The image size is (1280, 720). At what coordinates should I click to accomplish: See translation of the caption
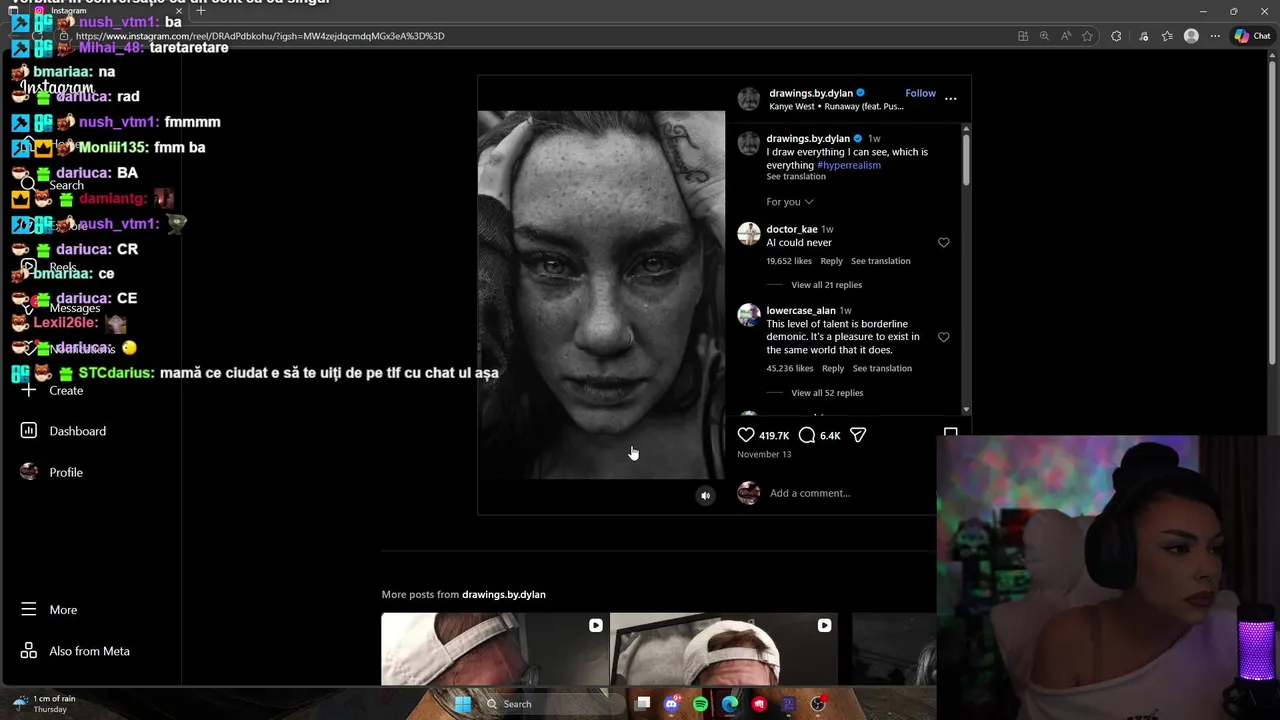[x=796, y=177]
